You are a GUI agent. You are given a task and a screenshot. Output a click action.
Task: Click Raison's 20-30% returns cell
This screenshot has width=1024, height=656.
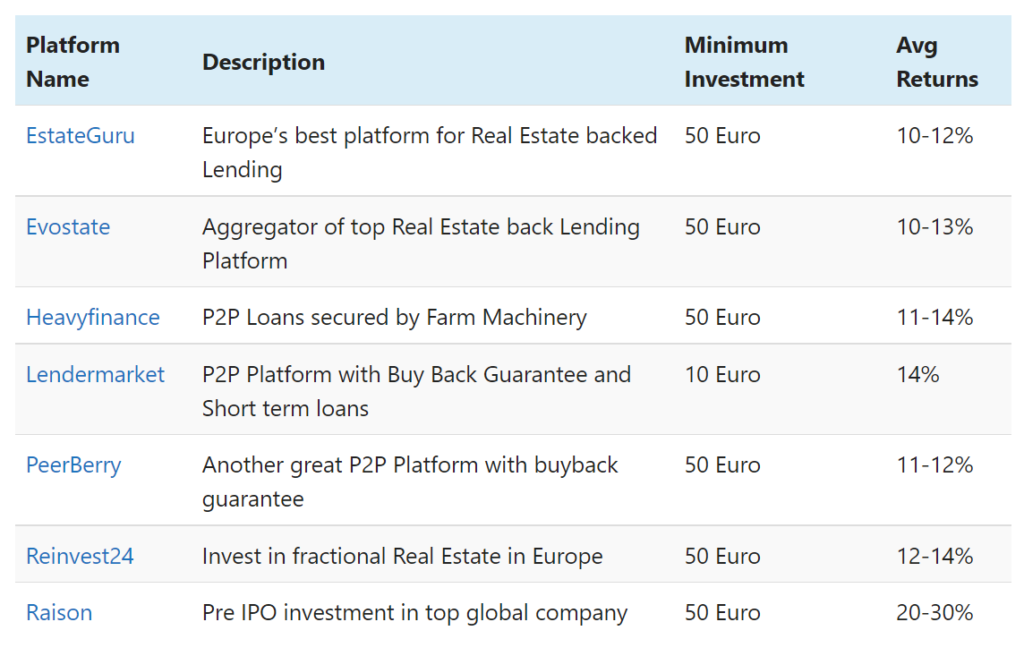(x=934, y=613)
